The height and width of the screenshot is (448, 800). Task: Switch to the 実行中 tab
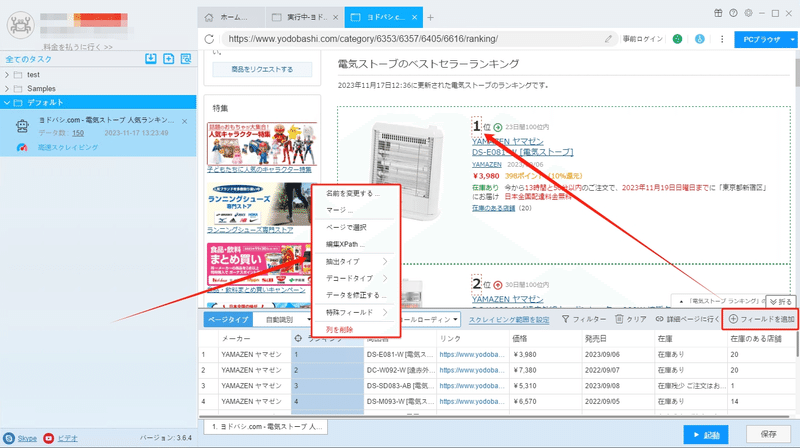304,17
